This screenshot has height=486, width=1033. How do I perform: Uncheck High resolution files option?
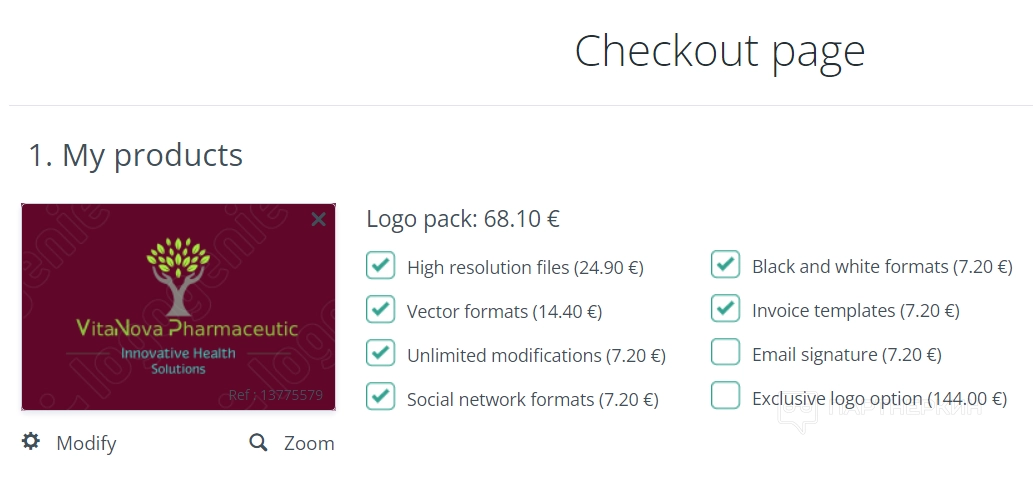click(380, 266)
